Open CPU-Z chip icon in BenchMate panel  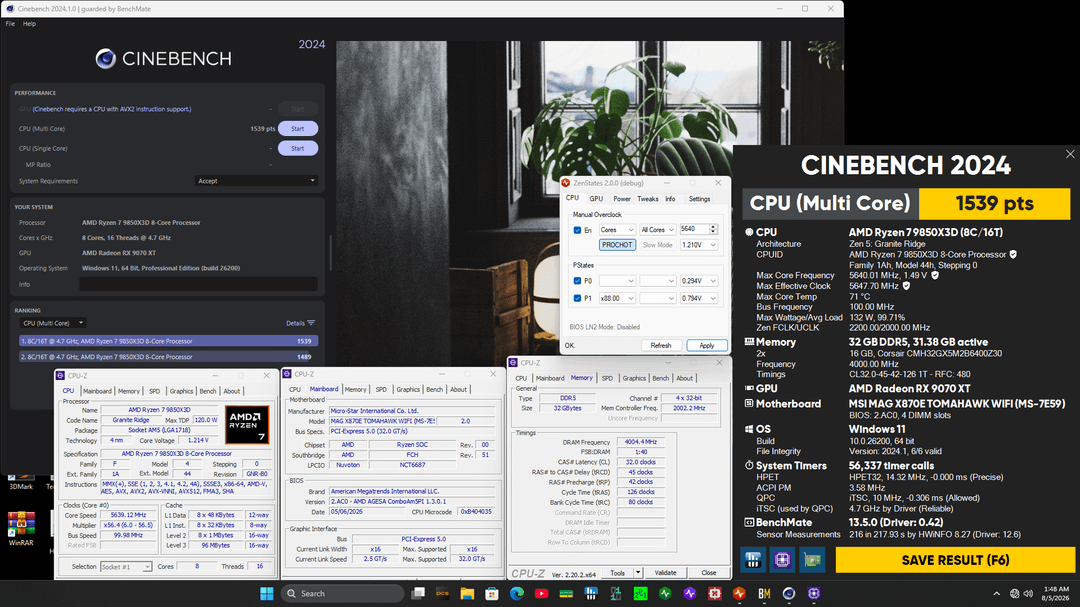click(782, 560)
